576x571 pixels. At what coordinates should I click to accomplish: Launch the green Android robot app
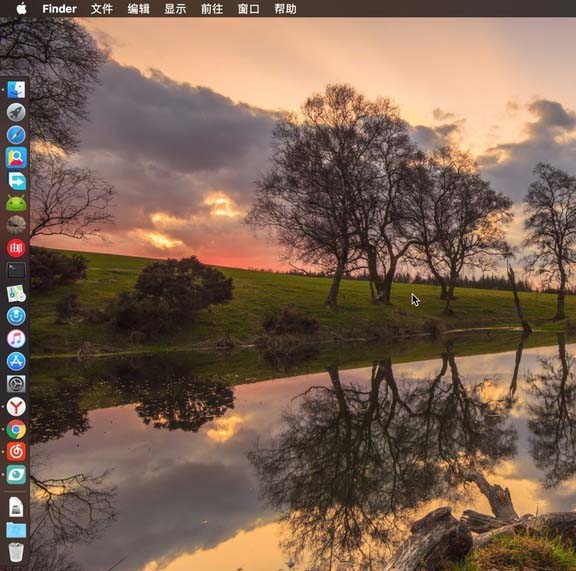pos(16,203)
